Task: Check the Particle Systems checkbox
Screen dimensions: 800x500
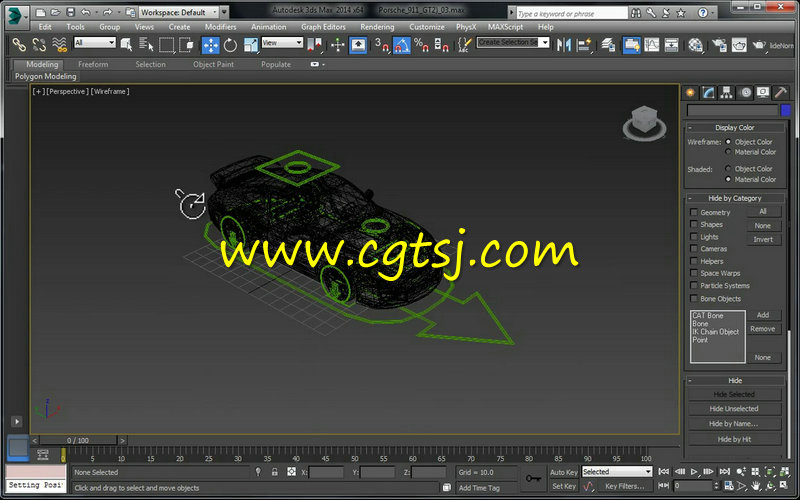Action: click(x=693, y=285)
